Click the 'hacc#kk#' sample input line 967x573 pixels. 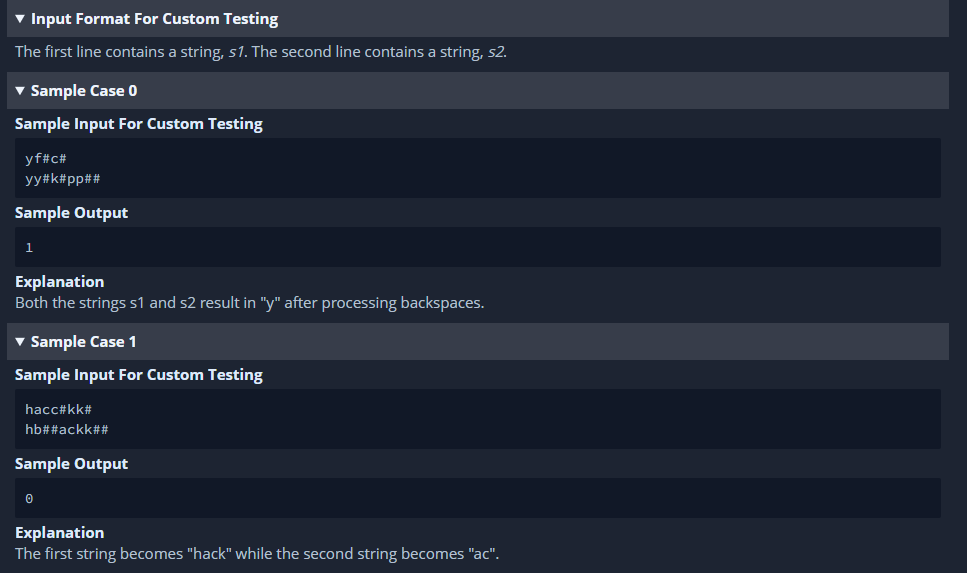[x=59, y=410]
